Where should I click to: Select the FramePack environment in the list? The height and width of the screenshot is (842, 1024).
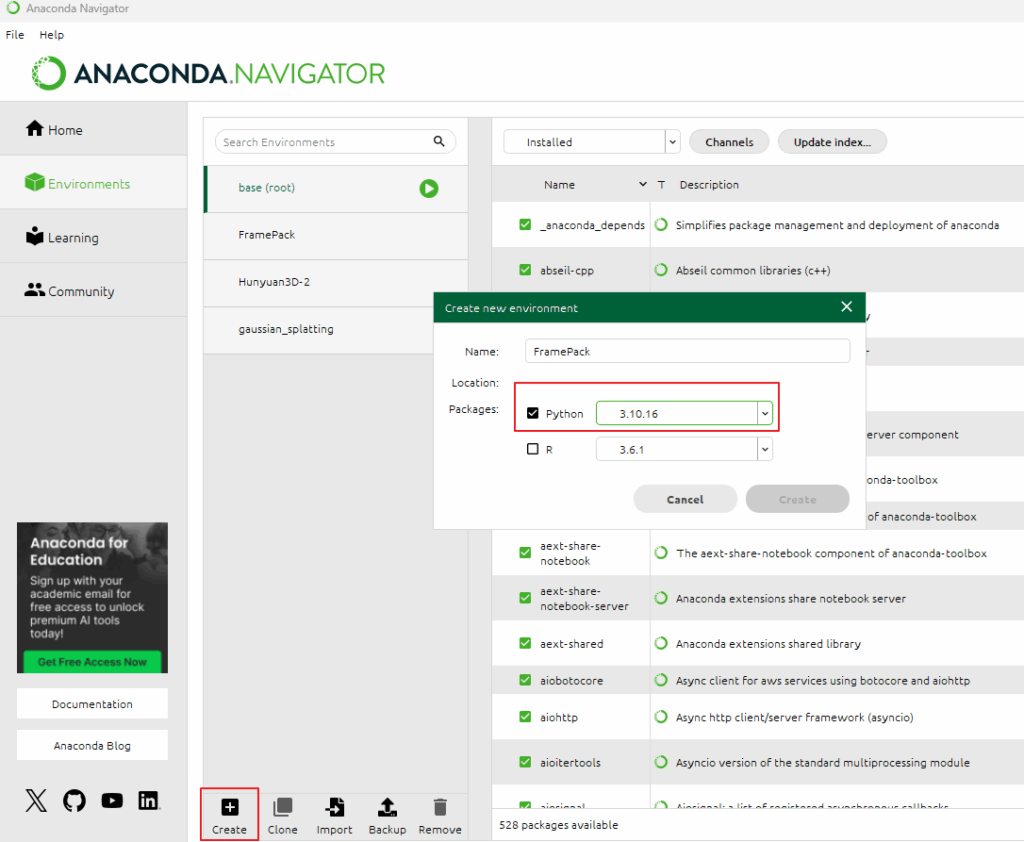tap(336, 235)
